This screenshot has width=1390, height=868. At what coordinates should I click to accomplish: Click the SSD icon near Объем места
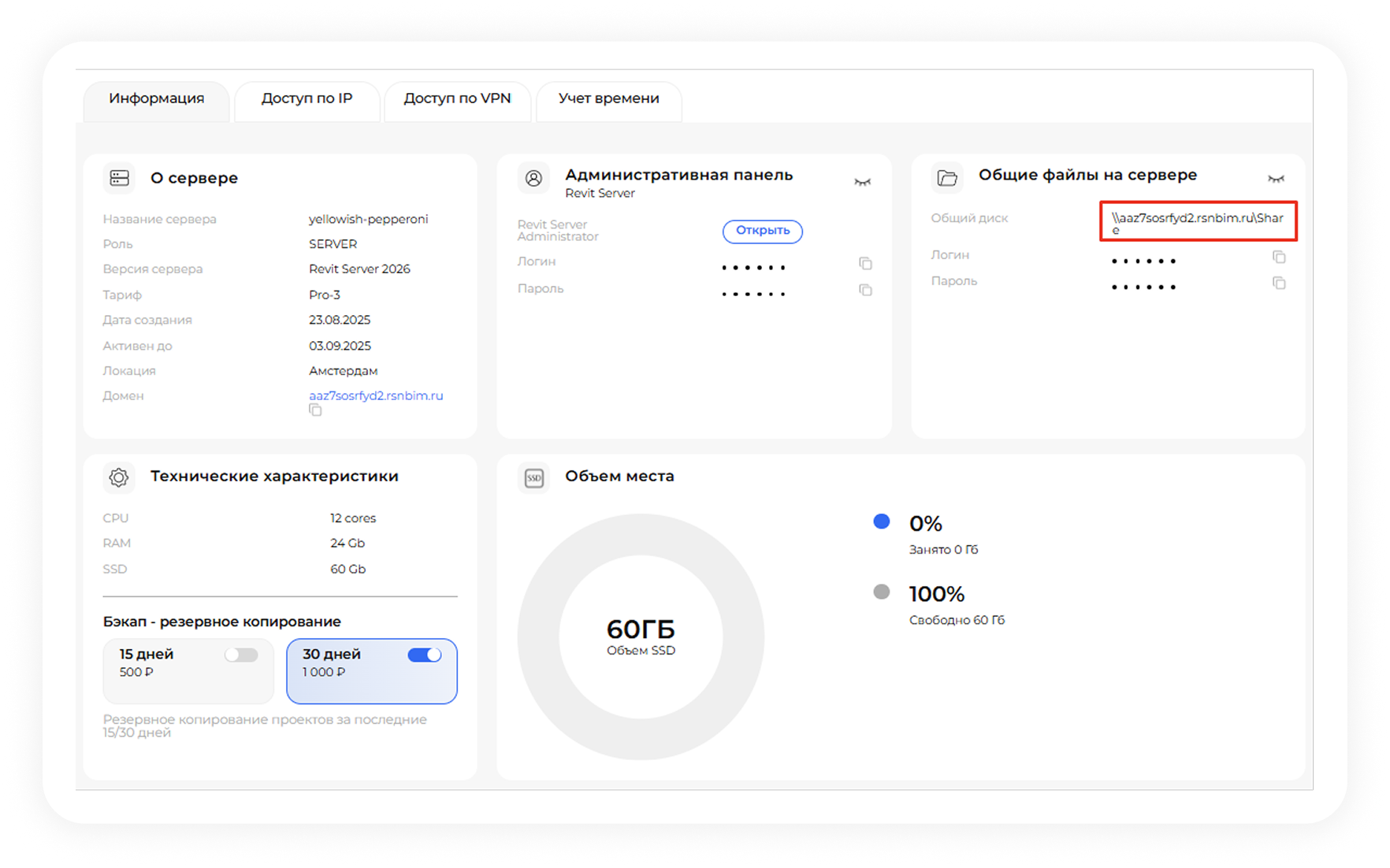534,477
